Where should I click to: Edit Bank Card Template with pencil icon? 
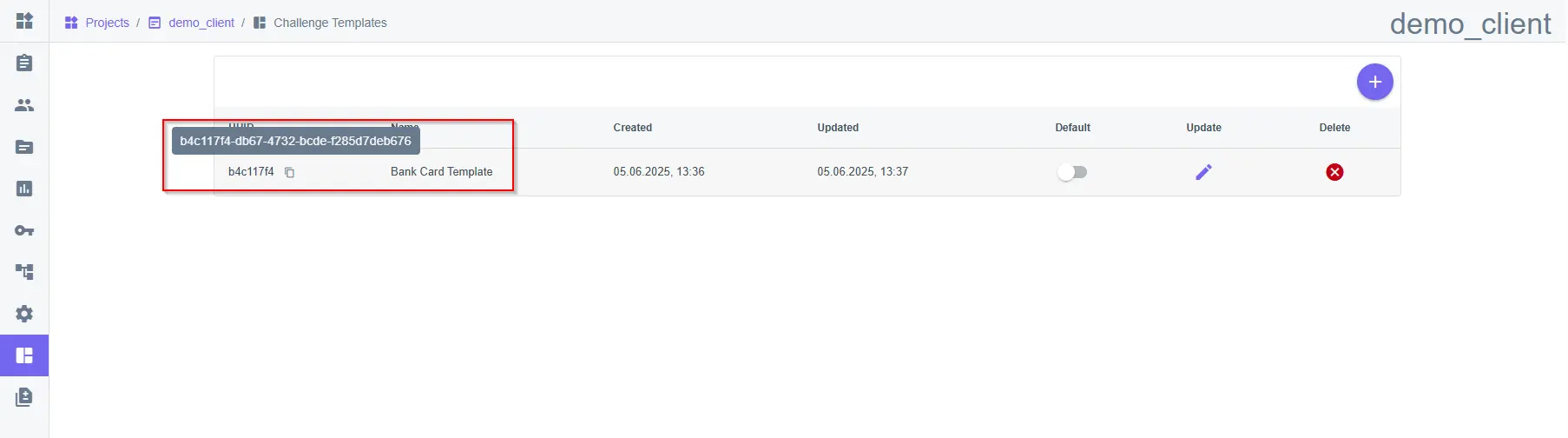pyautogui.click(x=1203, y=172)
